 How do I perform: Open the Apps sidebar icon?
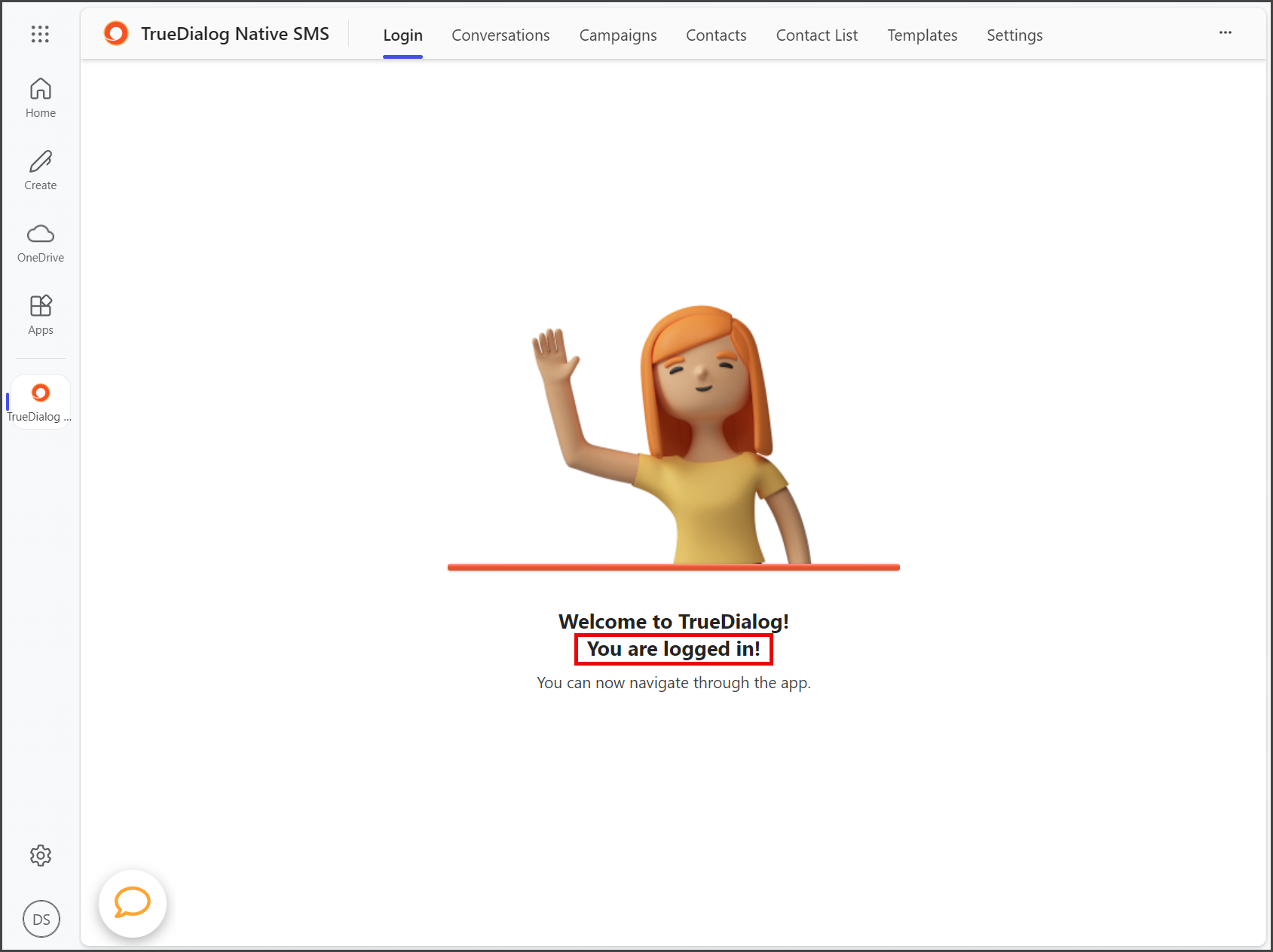tap(41, 315)
